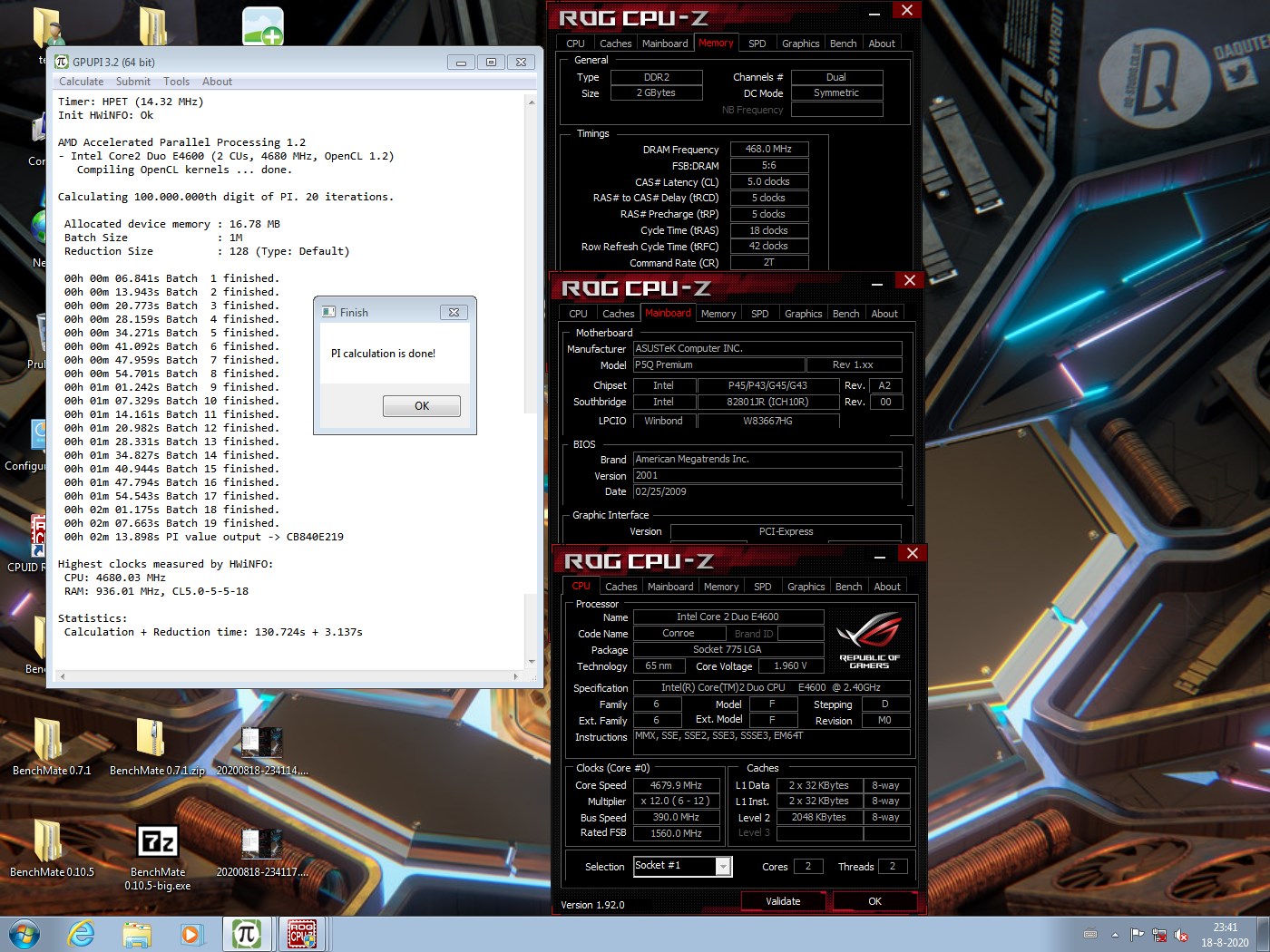
Task: Select the SPD tab in Memory CPU-Z window
Action: point(757,44)
